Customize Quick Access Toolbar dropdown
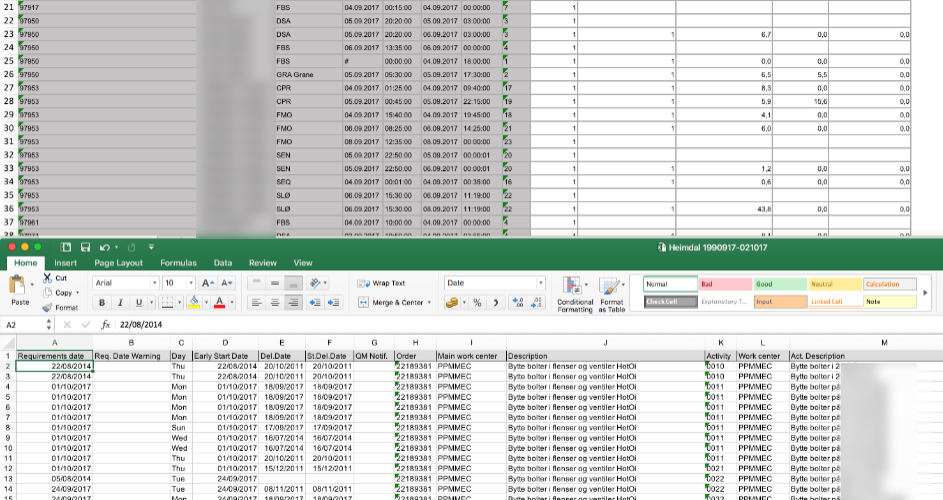This screenshot has height=500, width=943. [x=151, y=247]
